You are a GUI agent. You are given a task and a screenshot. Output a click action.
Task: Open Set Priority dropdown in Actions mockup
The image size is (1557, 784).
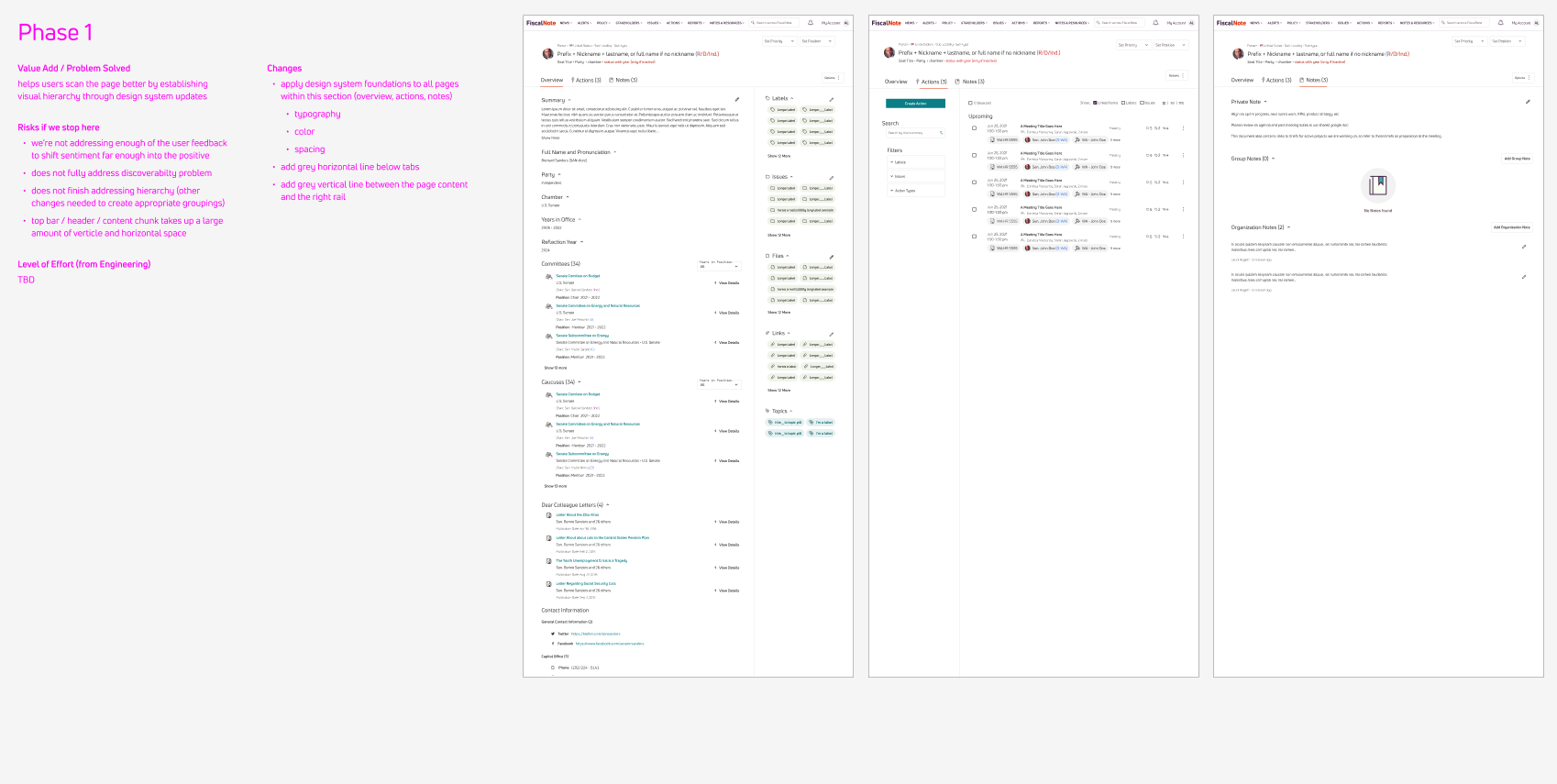tap(1133, 45)
